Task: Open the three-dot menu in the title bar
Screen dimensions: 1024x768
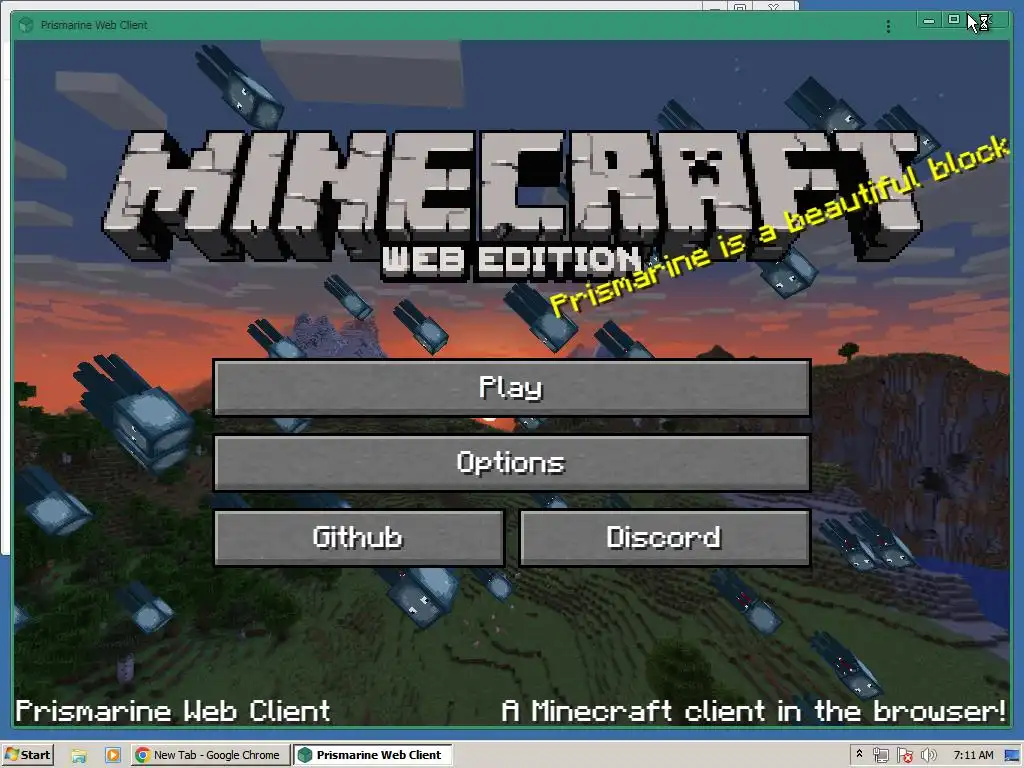Action: [888, 26]
